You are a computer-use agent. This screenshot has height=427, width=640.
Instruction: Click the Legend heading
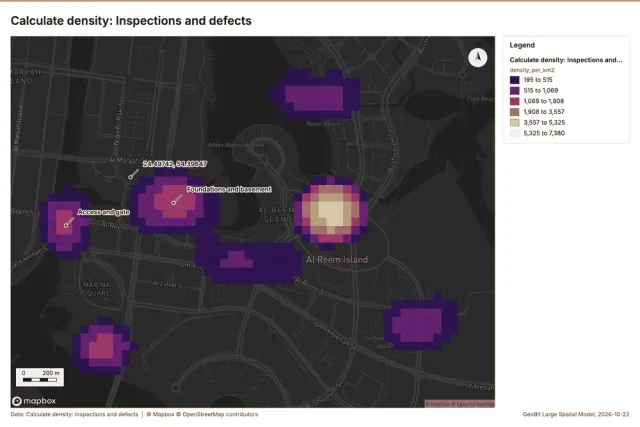pyautogui.click(x=522, y=45)
